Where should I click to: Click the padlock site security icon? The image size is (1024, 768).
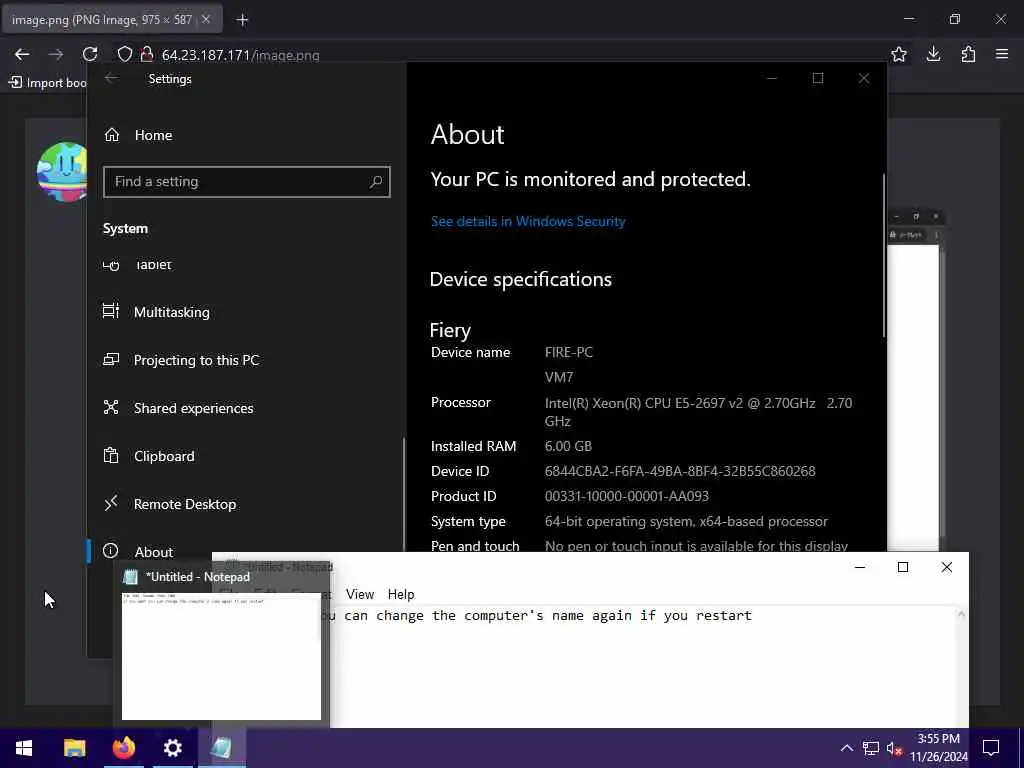[x=147, y=55]
